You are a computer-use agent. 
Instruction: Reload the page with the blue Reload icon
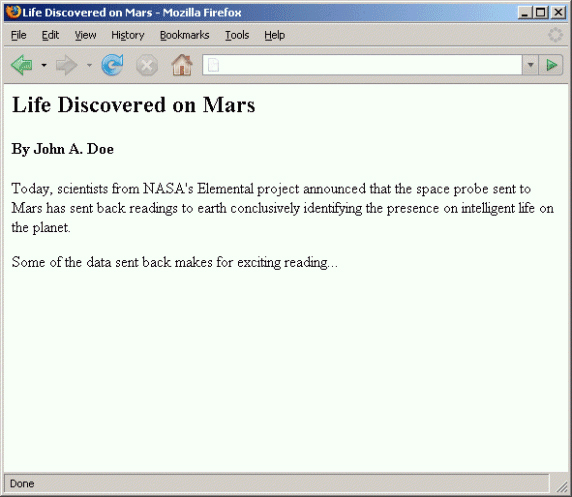pos(112,65)
